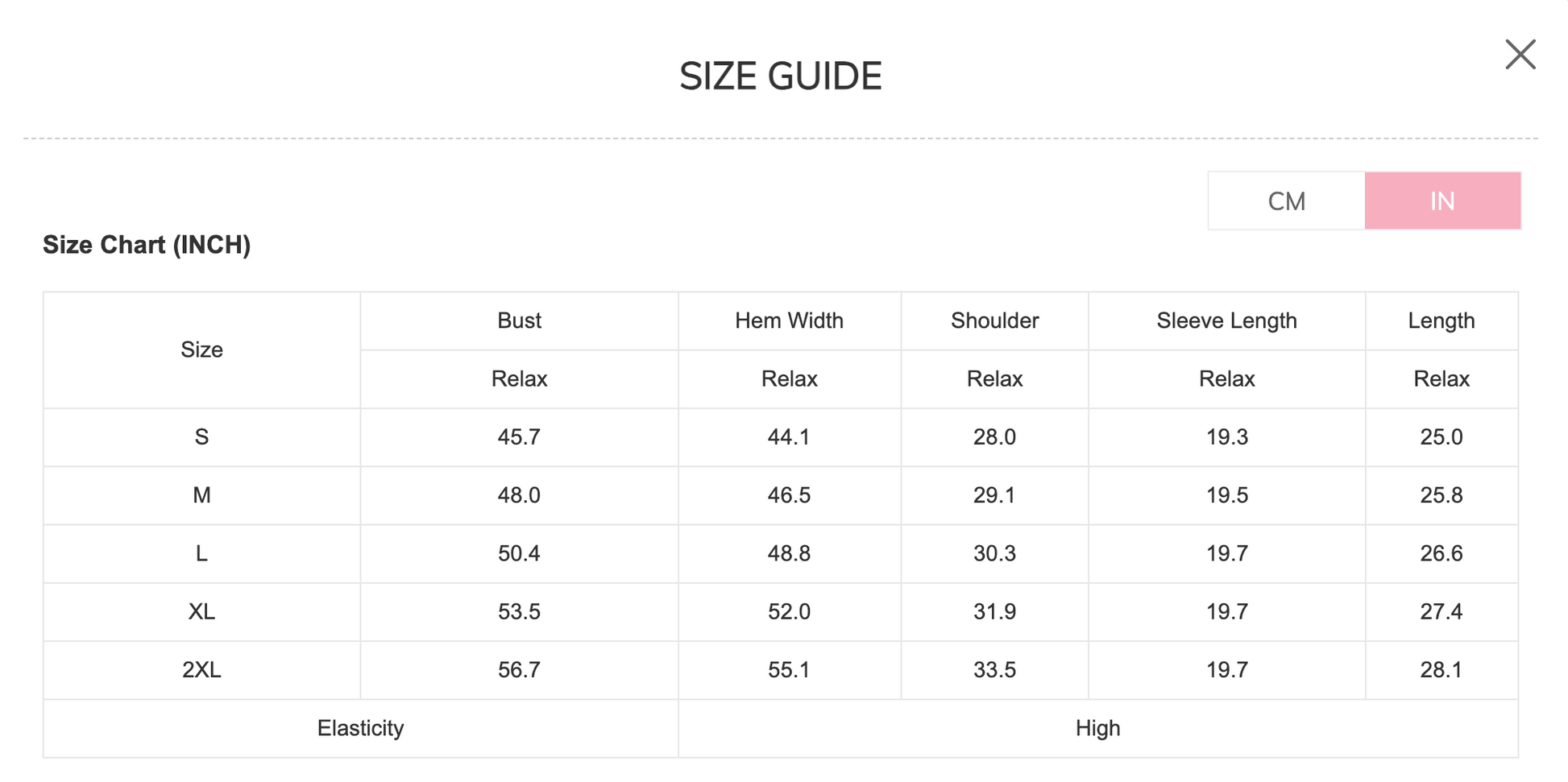Click the Size Guide title
Viewport: 1568px width, 782px height.
click(x=780, y=77)
